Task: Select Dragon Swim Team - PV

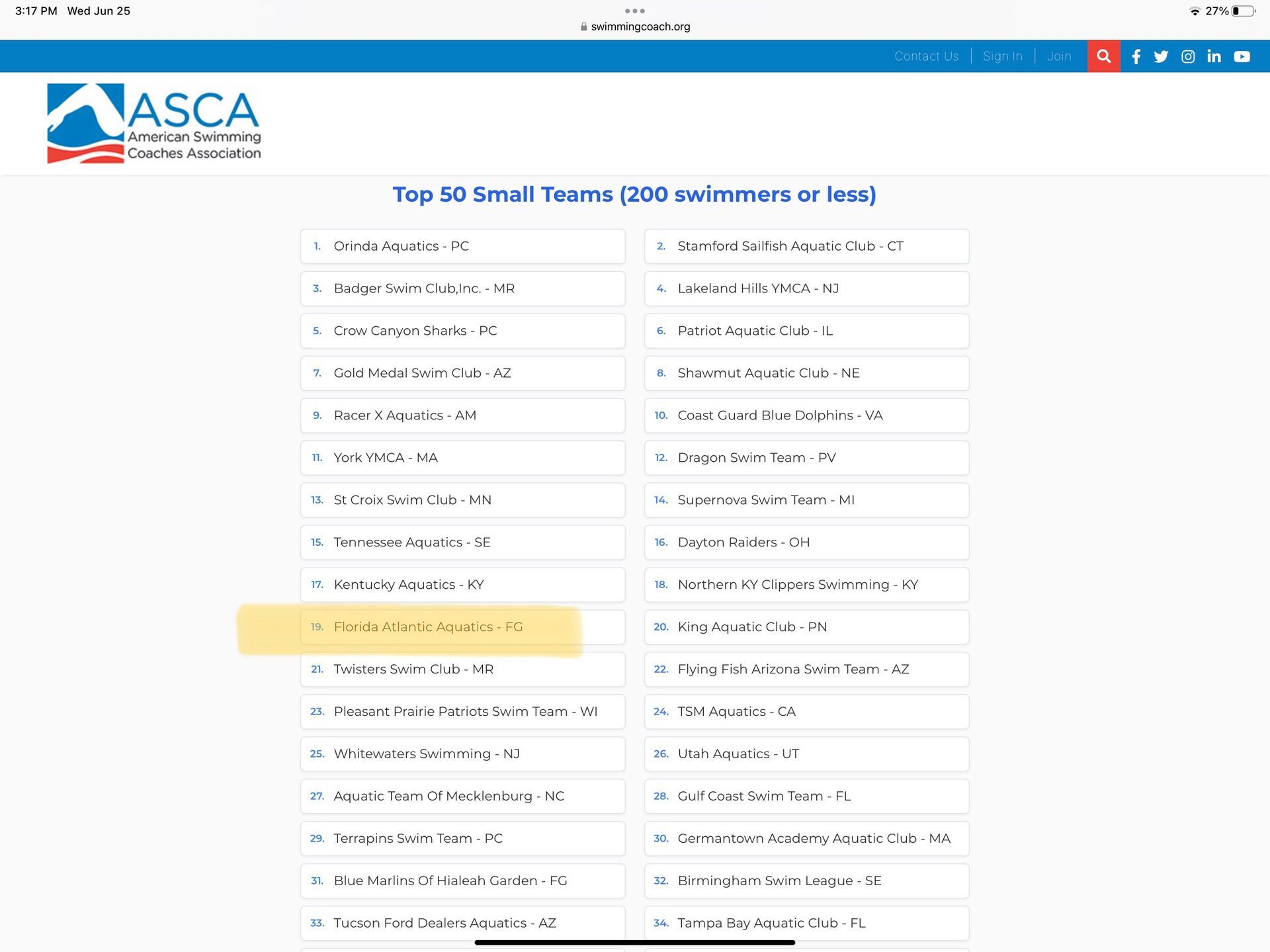Action: point(806,458)
